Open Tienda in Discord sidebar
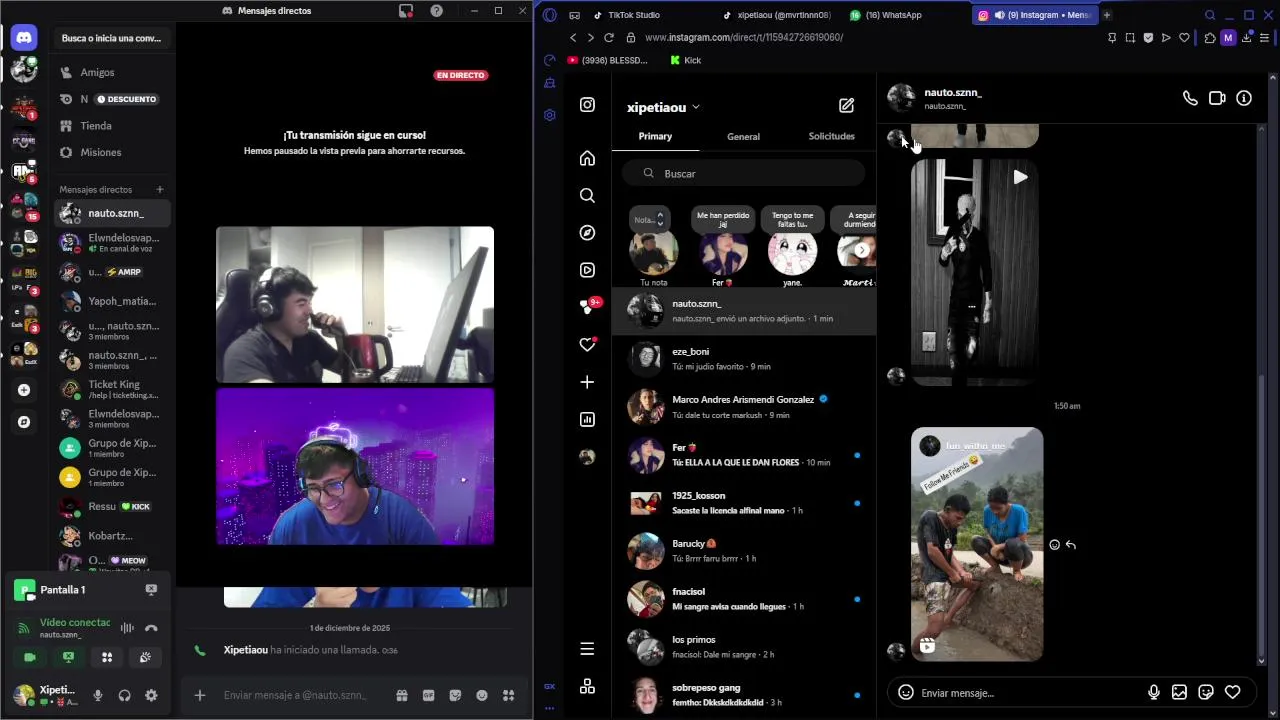This screenshot has width=1280, height=720. (x=112, y=126)
